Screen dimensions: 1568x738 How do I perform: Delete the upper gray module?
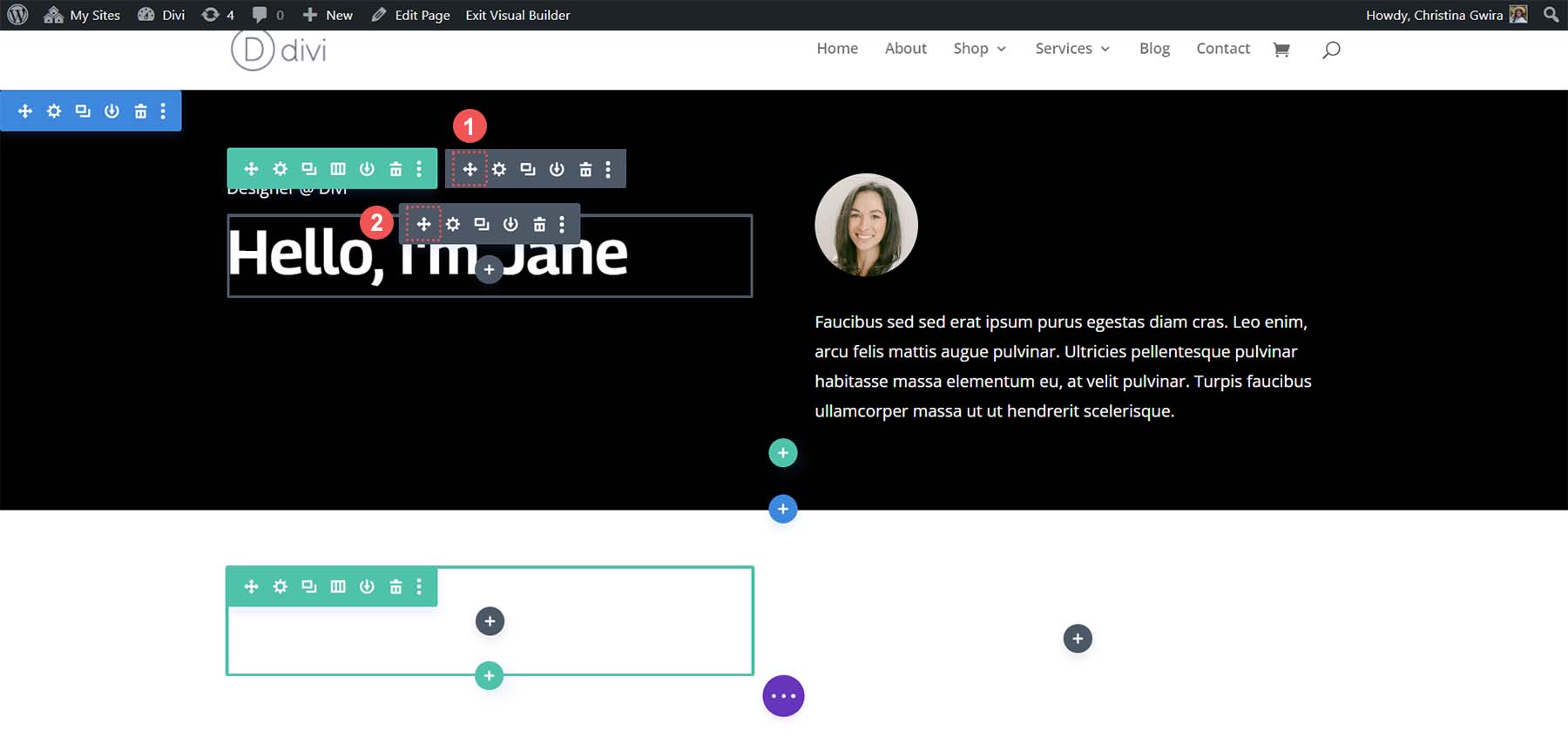click(585, 169)
